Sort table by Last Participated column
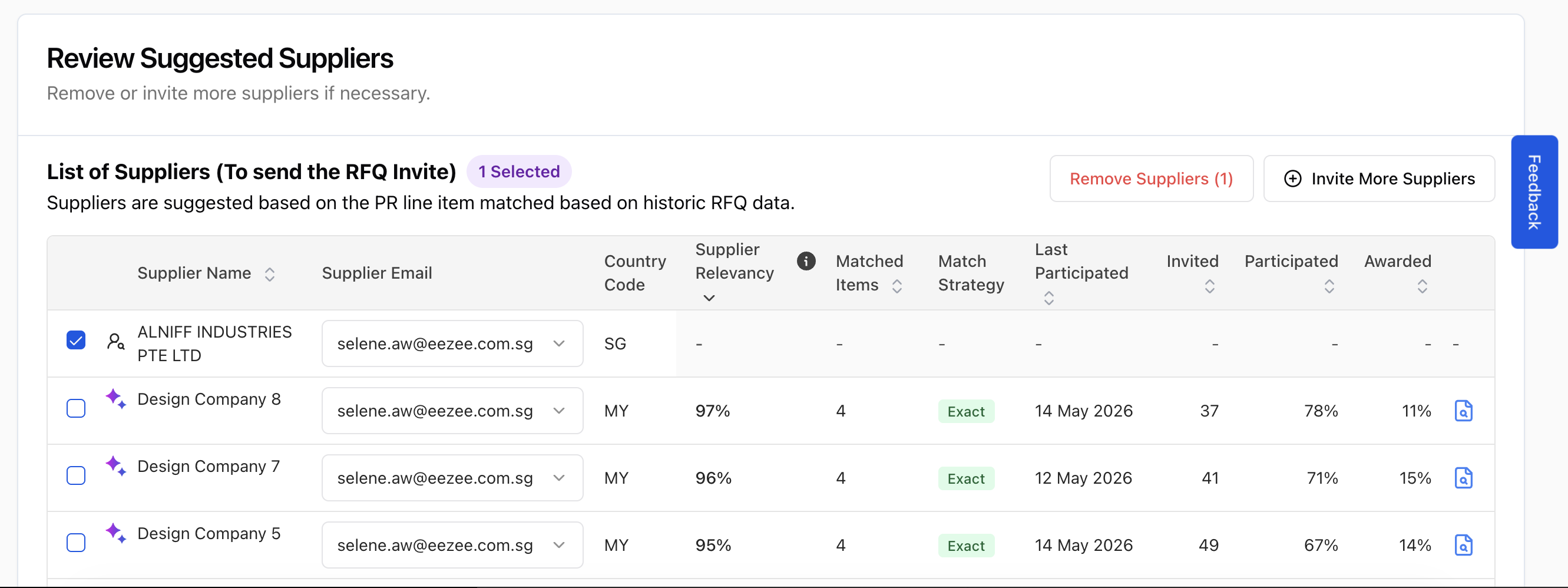This screenshot has height=588, width=1568. coord(1049,298)
